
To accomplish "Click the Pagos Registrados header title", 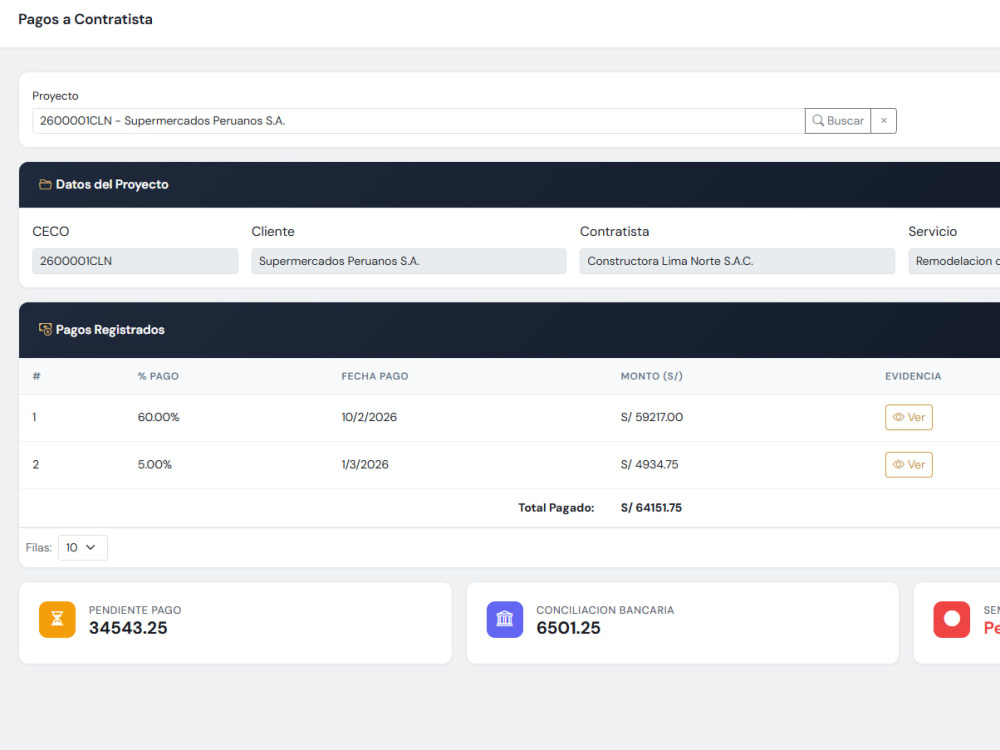I will click(110, 330).
